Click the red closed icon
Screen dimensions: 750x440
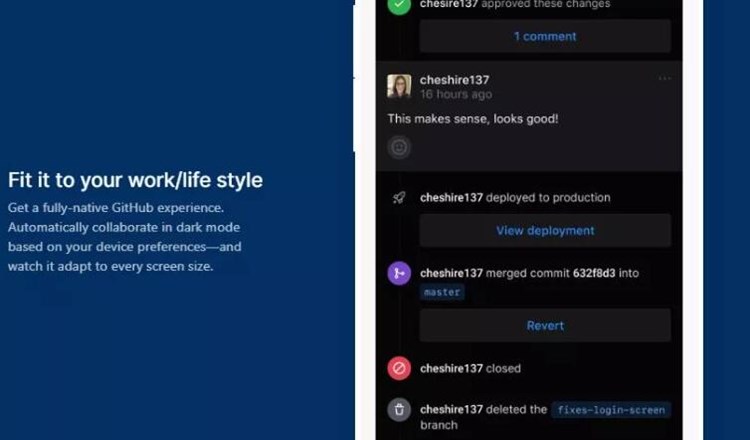(399, 368)
